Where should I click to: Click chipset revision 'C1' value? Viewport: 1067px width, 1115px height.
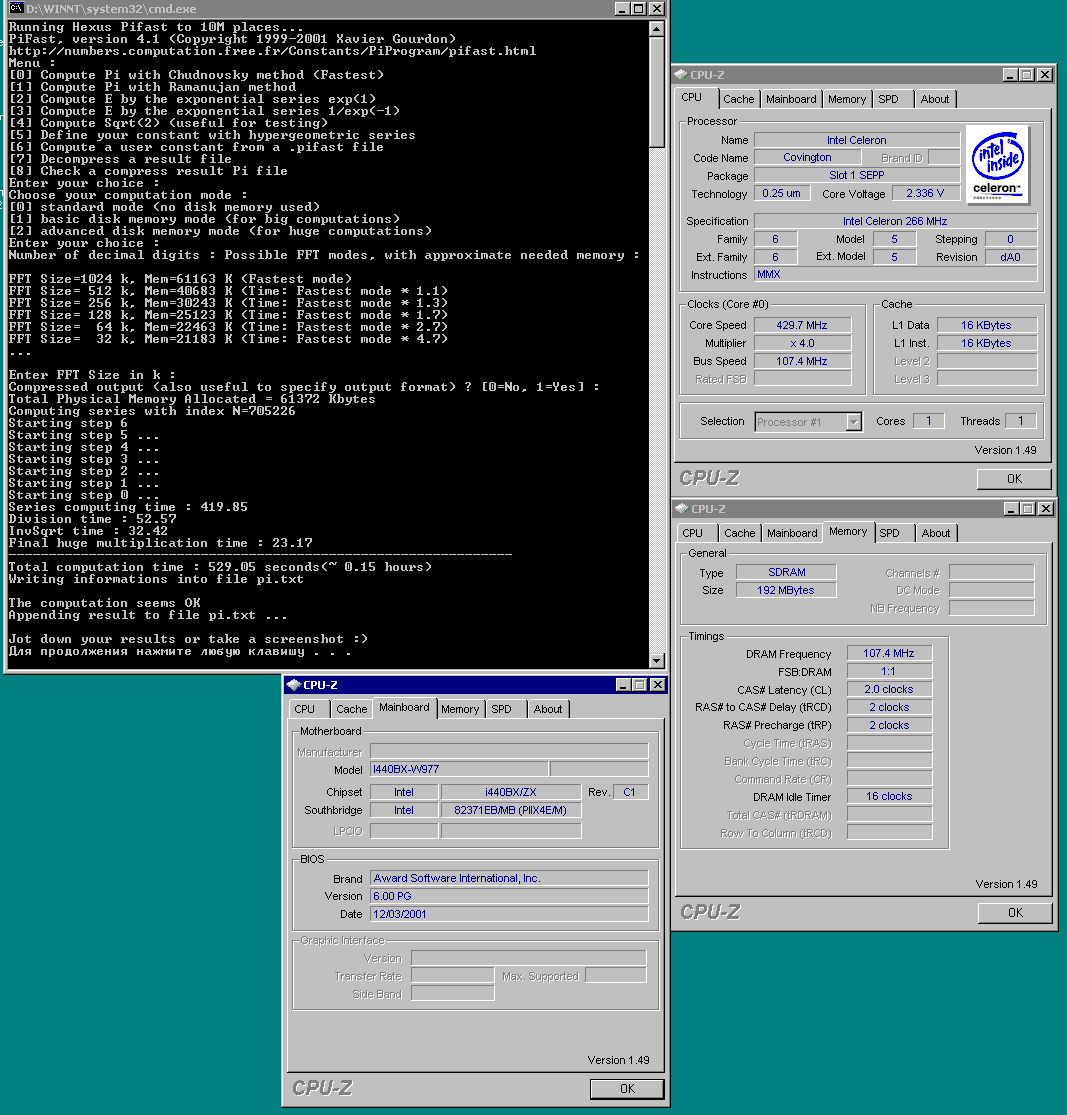pyautogui.click(x=630, y=792)
